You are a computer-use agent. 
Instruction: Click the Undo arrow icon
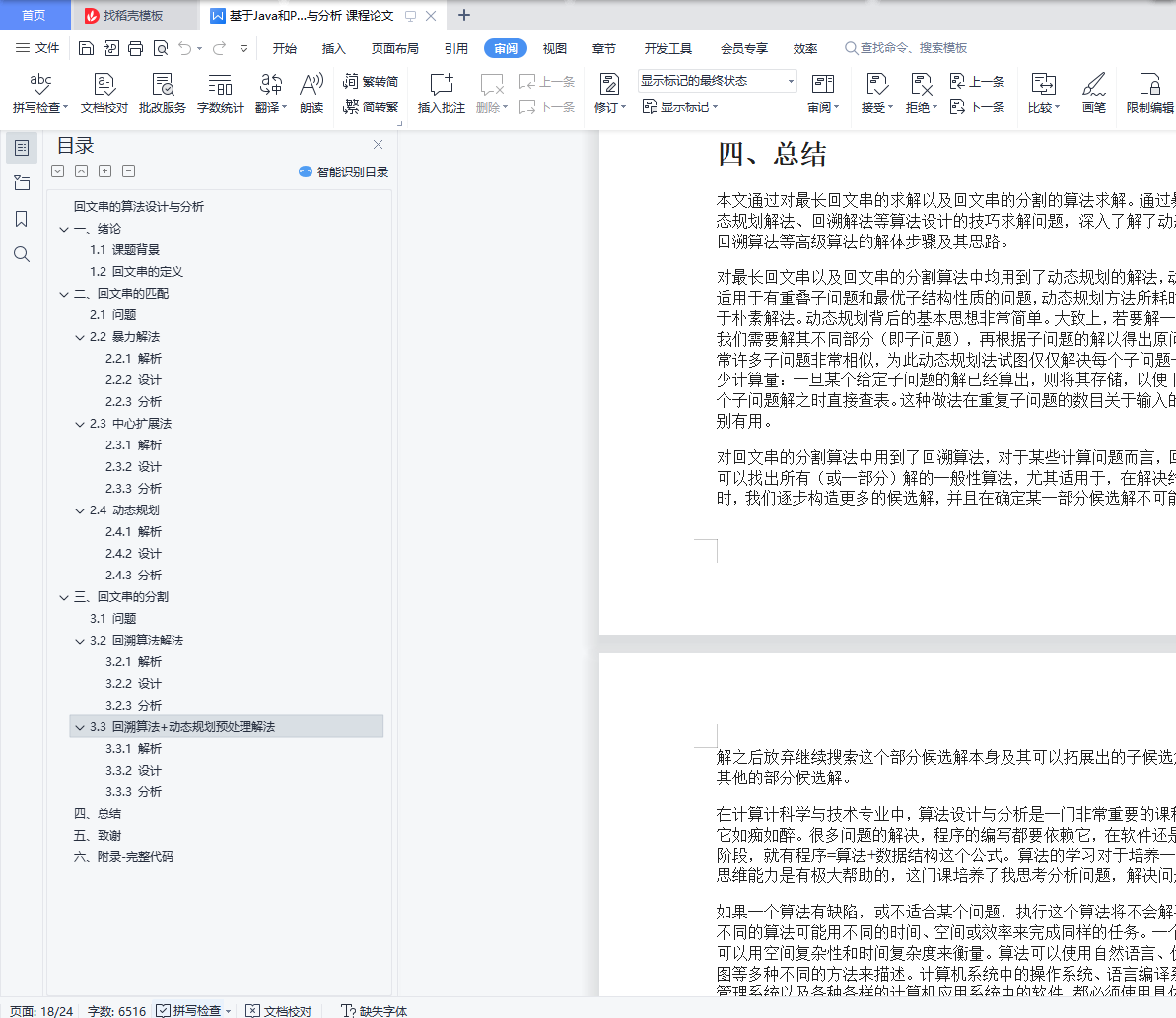(x=184, y=48)
